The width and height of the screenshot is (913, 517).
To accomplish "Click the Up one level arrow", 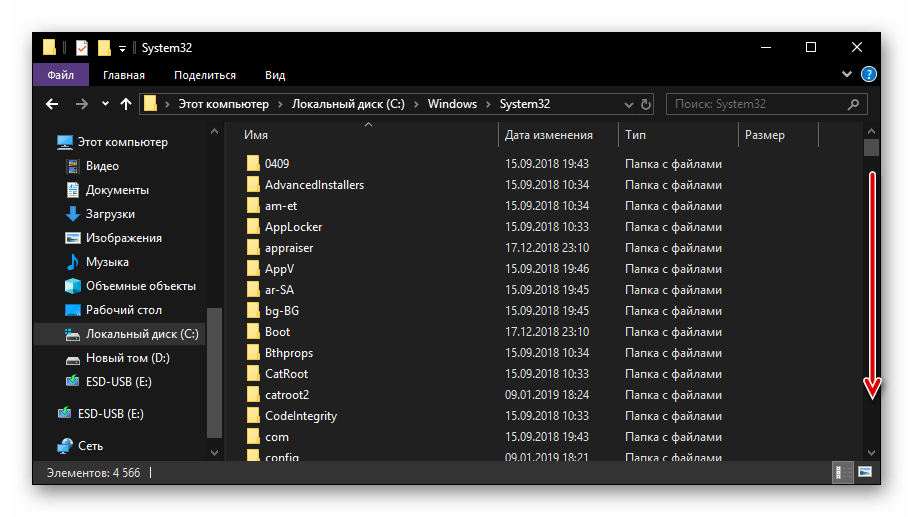I will (x=126, y=104).
